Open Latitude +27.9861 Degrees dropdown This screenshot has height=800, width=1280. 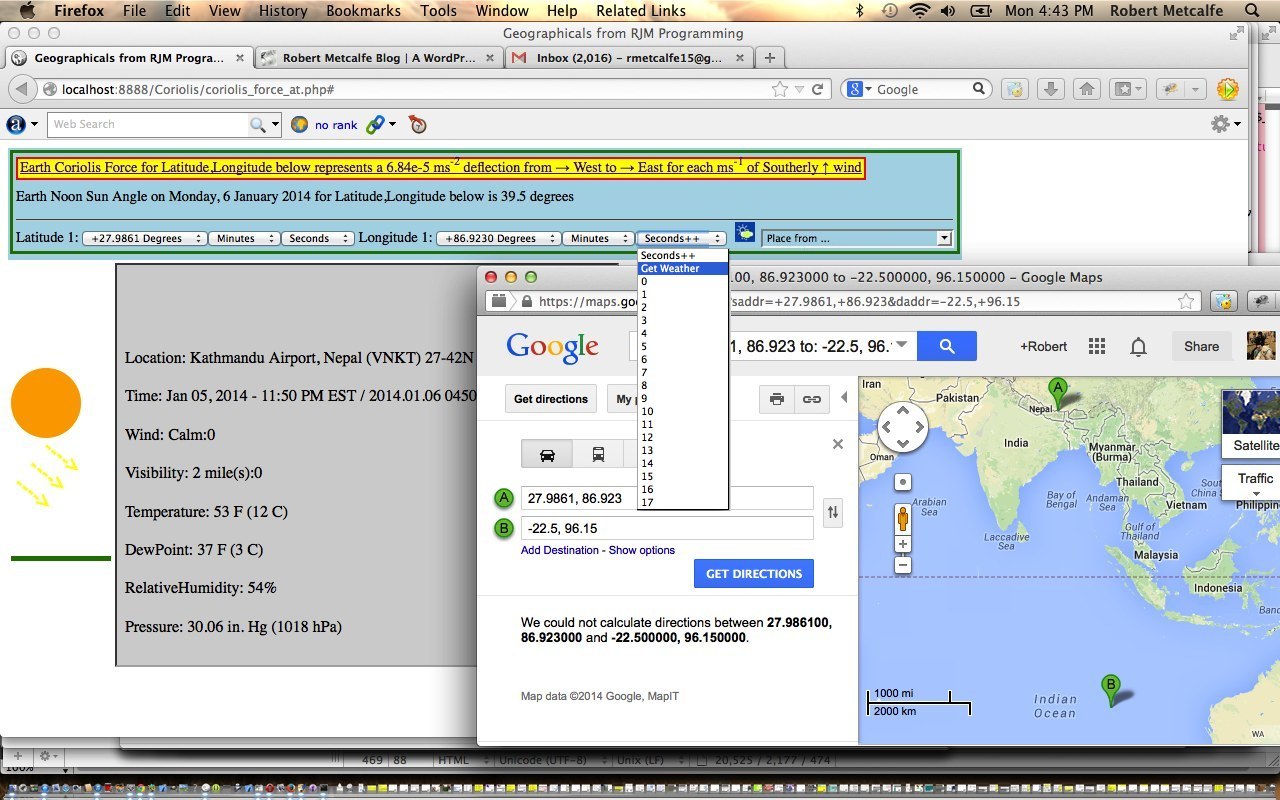[144, 238]
